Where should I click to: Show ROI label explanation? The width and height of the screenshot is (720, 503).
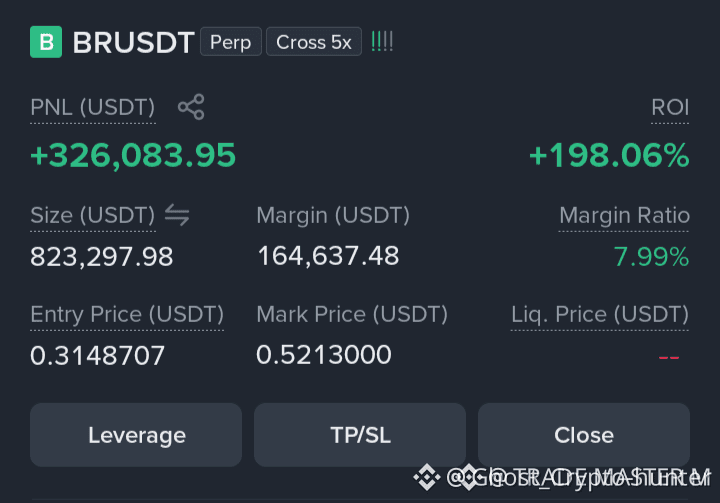[x=670, y=107]
